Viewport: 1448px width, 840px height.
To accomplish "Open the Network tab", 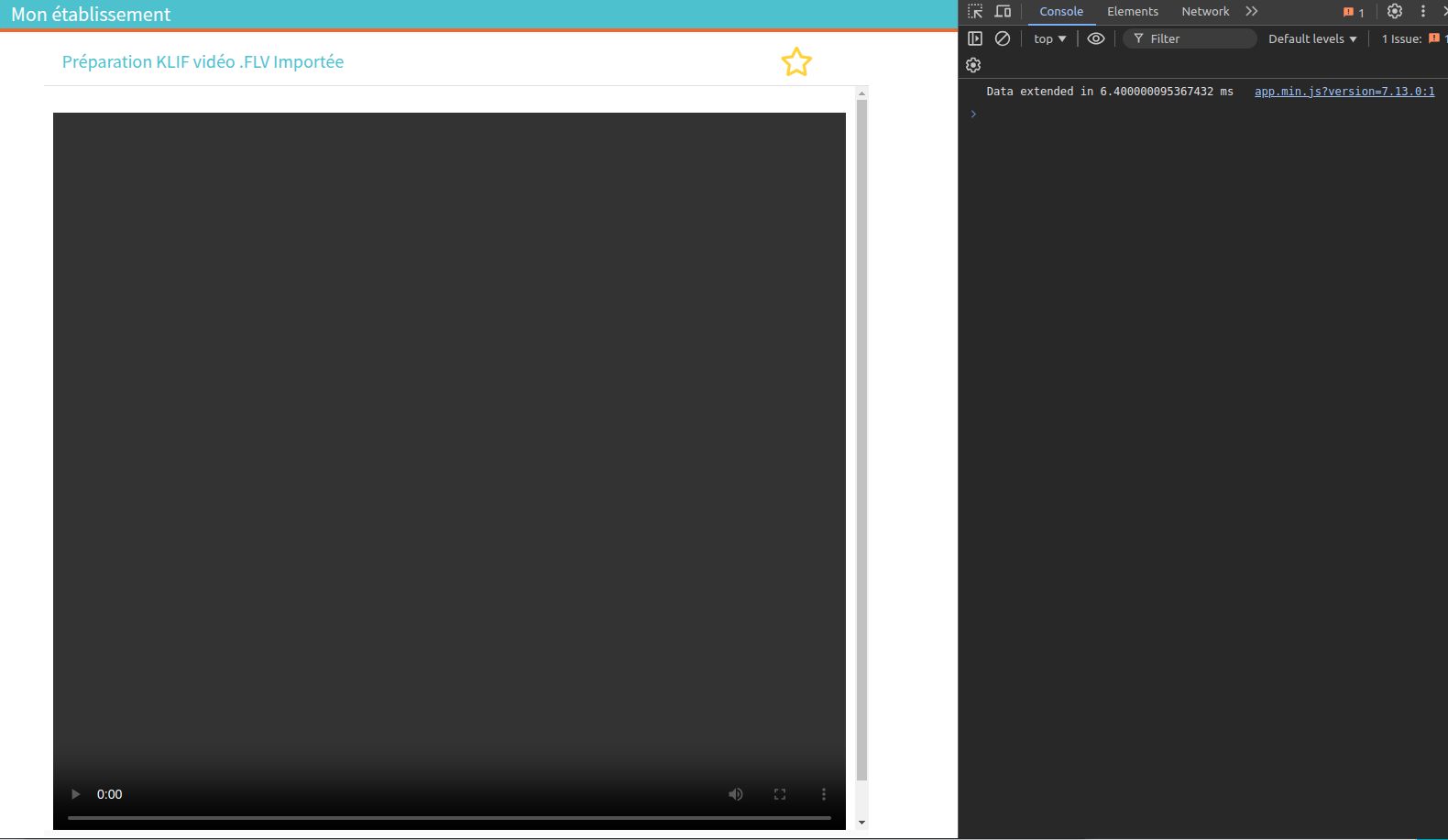I will click(x=1205, y=12).
